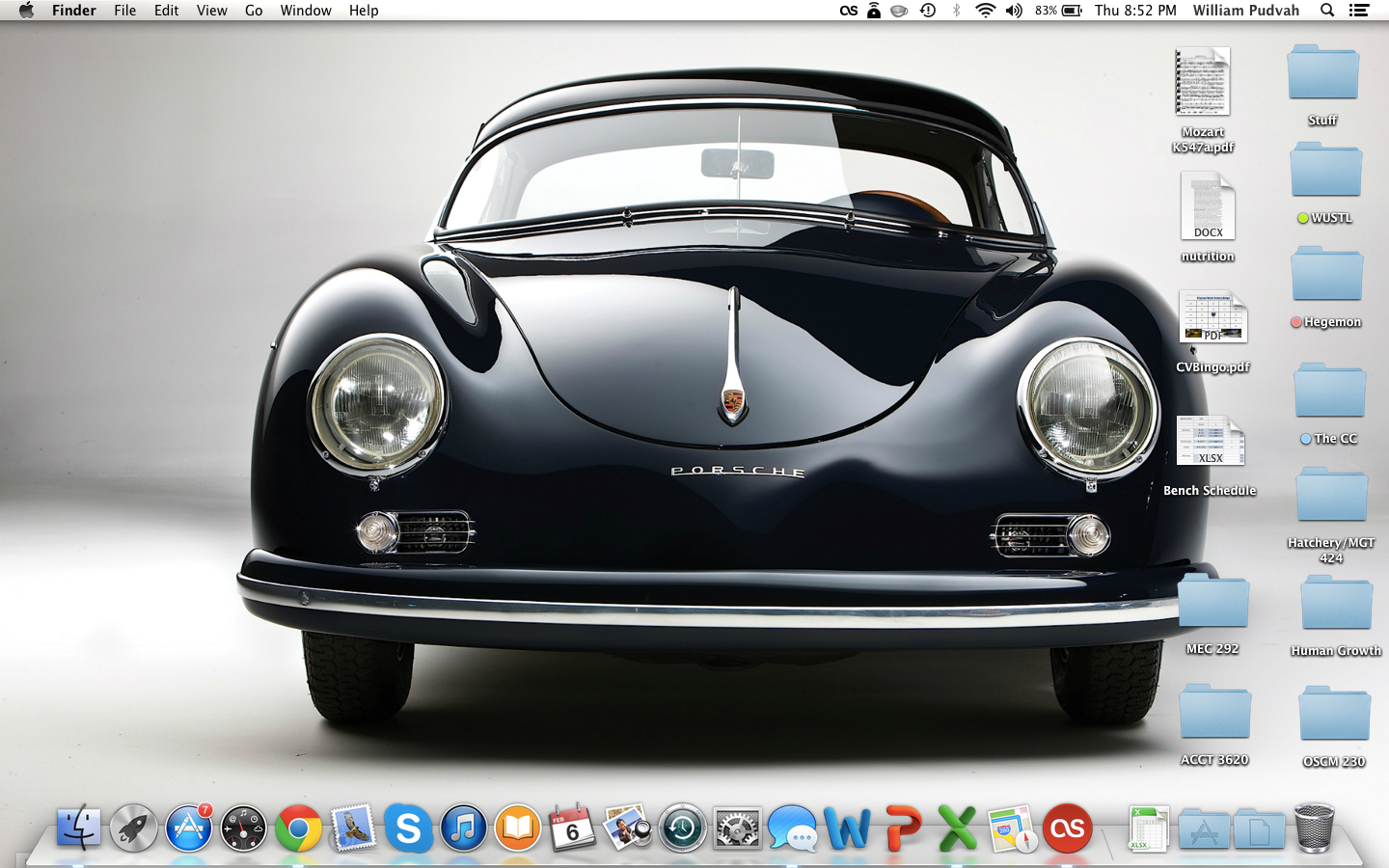Select the OSCM 230 folder
Viewport: 1389px width, 868px height.
[1335, 714]
